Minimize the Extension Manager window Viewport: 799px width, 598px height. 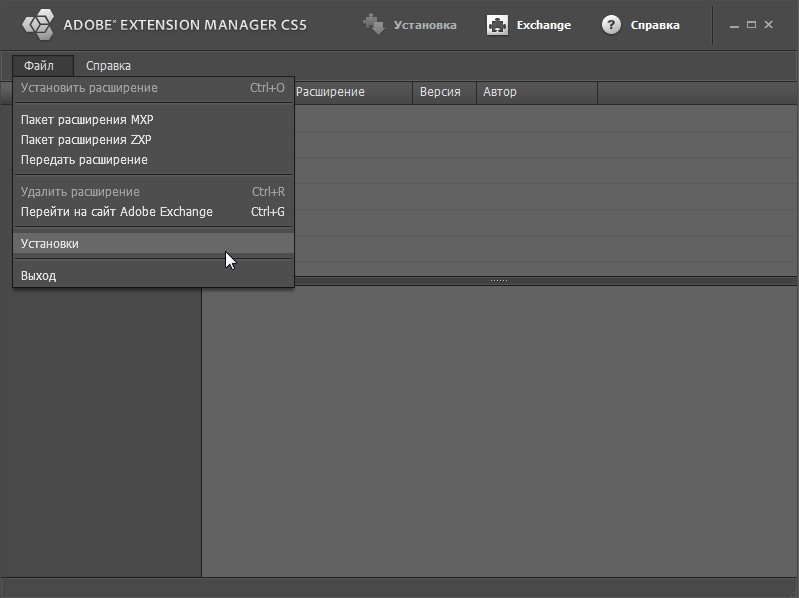point(734,25)
